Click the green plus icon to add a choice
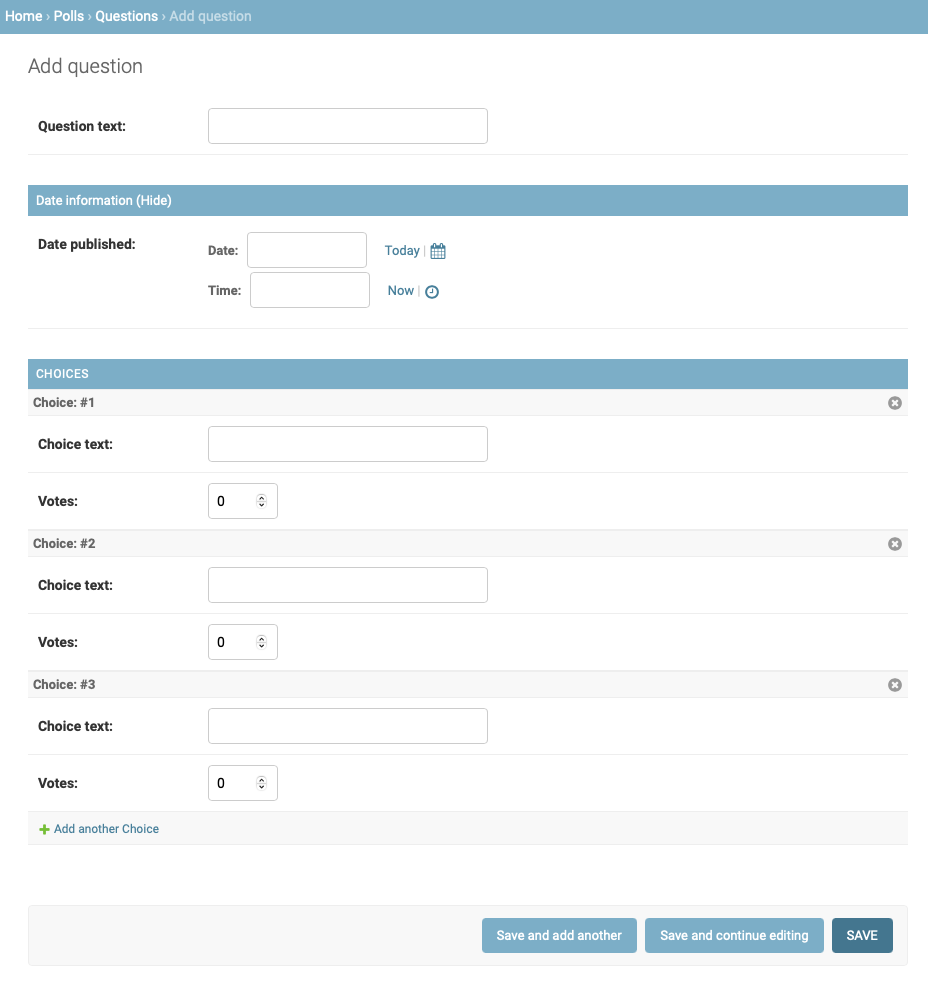Image resolution: width=928 pixels, height=982 pixels. point(44,828)
